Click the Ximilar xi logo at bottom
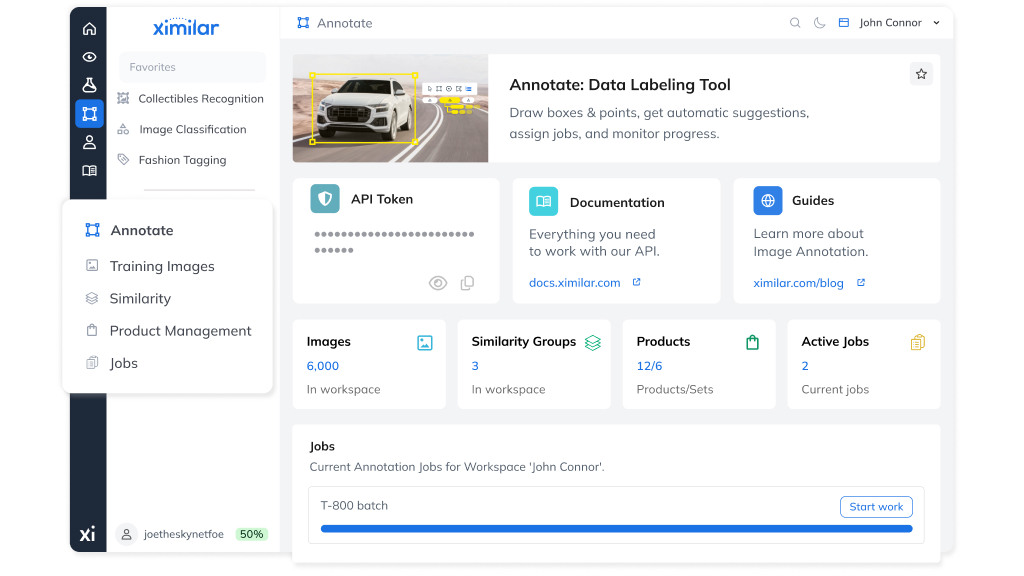Screen dimensions: 1024x576 88,534
